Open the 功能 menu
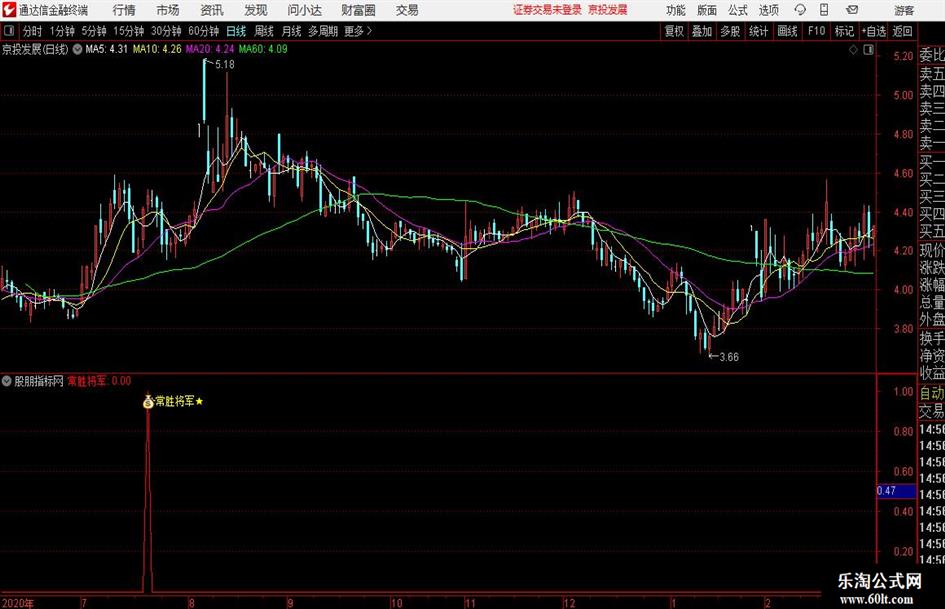The height and width of the screenshot is (609, 945). point(676,10)
